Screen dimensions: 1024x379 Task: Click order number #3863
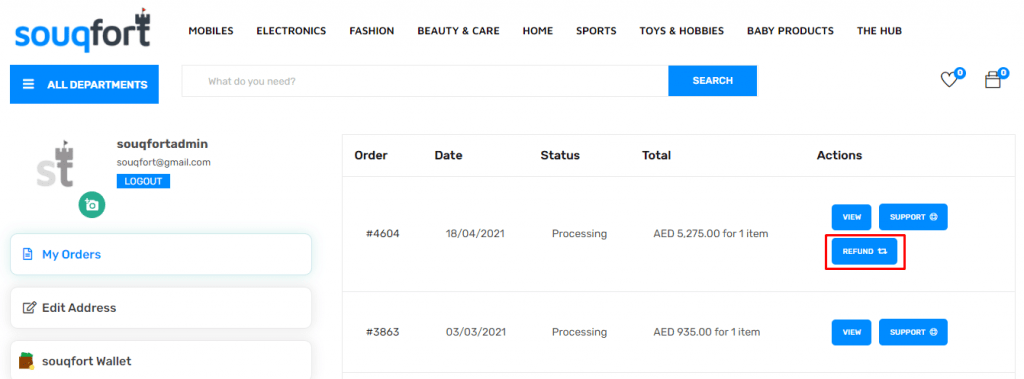tap(383, 332)
